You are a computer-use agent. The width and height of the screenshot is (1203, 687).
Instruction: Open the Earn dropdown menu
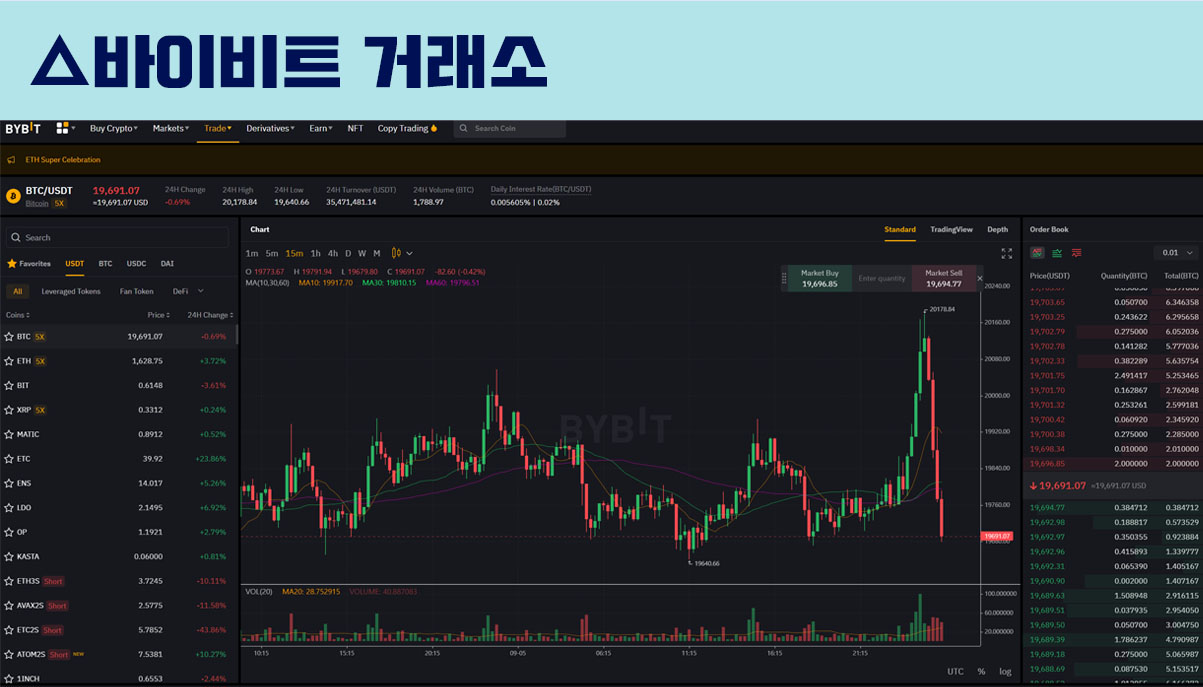(x=322, y=128)
